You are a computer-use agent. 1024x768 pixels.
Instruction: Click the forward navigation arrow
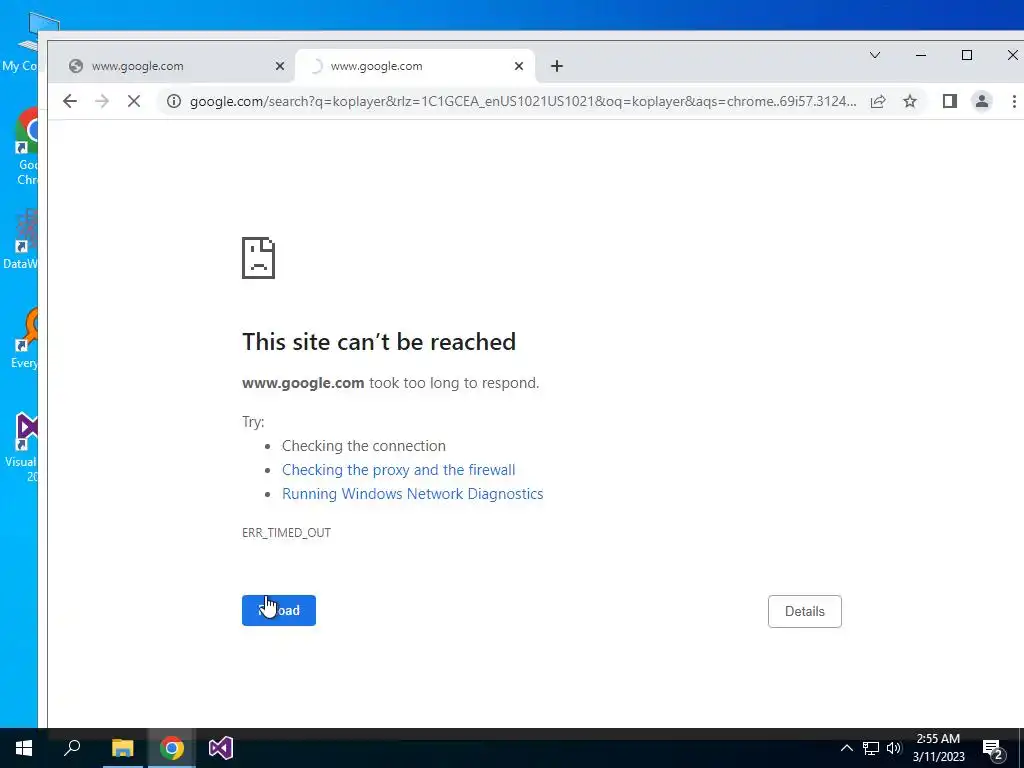(102, 101)
